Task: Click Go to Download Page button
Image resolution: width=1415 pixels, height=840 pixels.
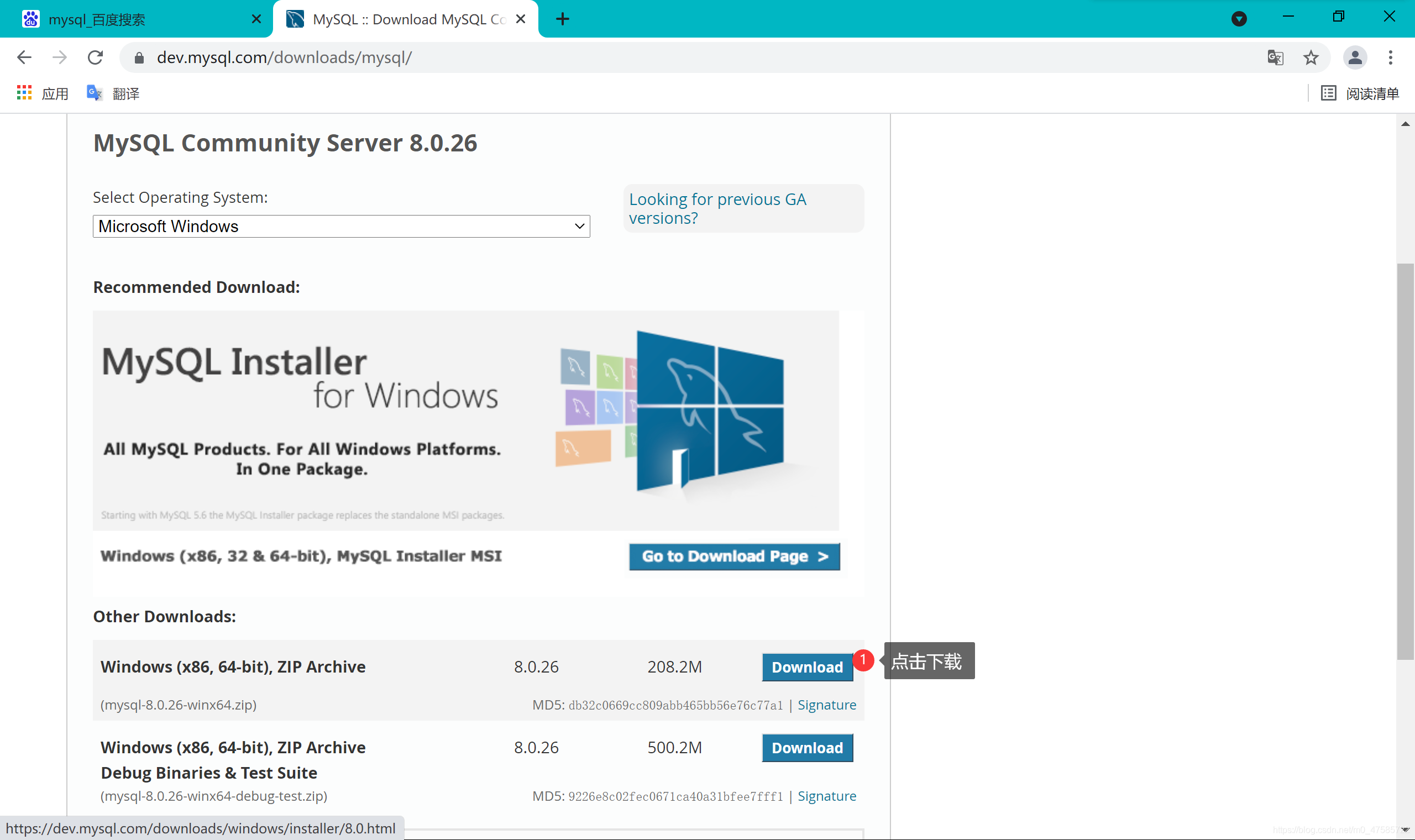Action: pyautogui.click(x=734, y=556)
